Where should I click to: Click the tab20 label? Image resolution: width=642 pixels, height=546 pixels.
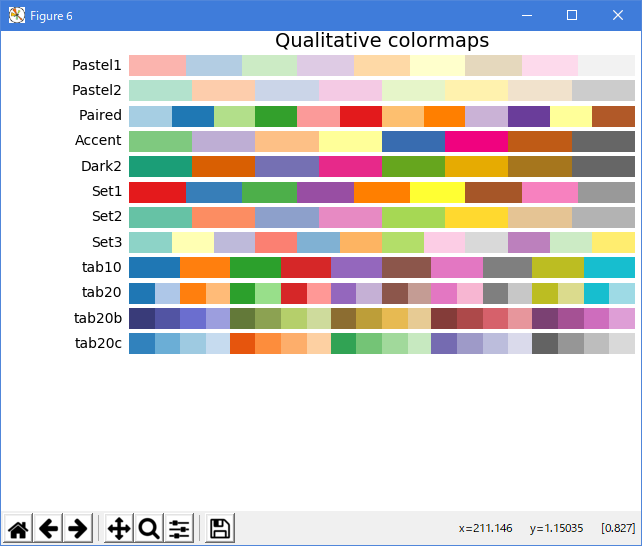pyautogui.click(x=102, y=292)
